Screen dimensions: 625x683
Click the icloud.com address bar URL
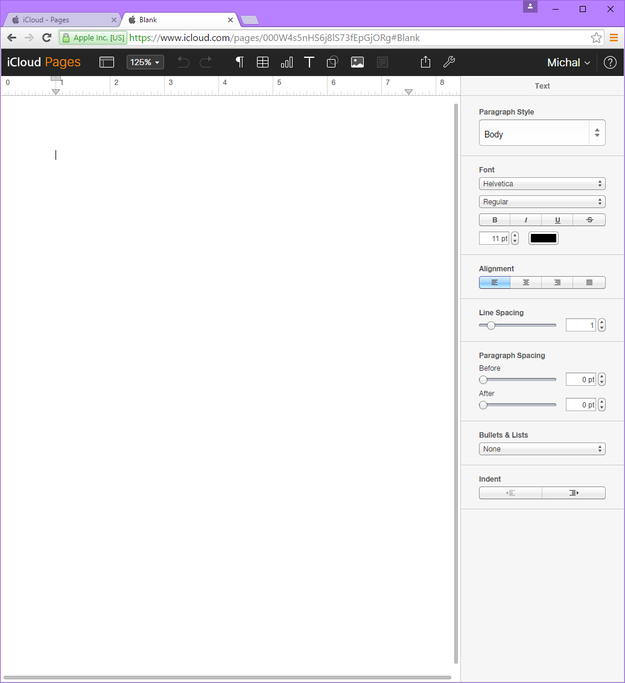pyautogui.click(x=274, y=38)
